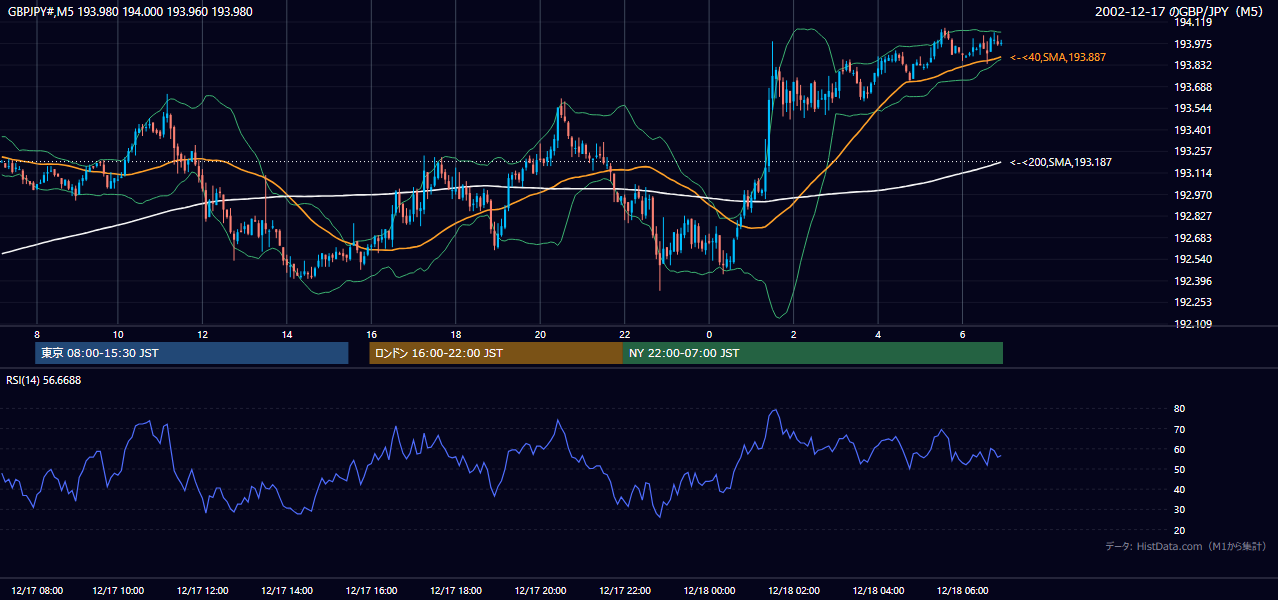Click hour marker 16 under the price chart
1278x600 pixels.
point(371,334)
